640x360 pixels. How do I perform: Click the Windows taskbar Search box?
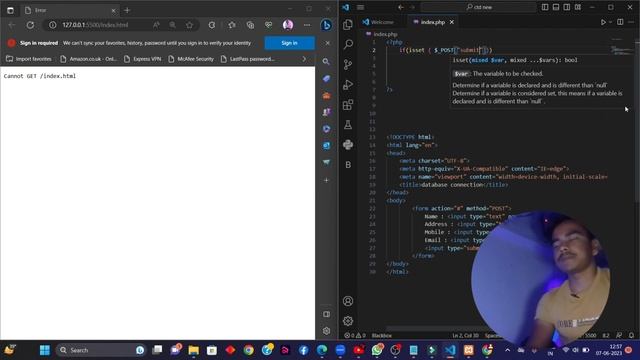click(101, 350)
